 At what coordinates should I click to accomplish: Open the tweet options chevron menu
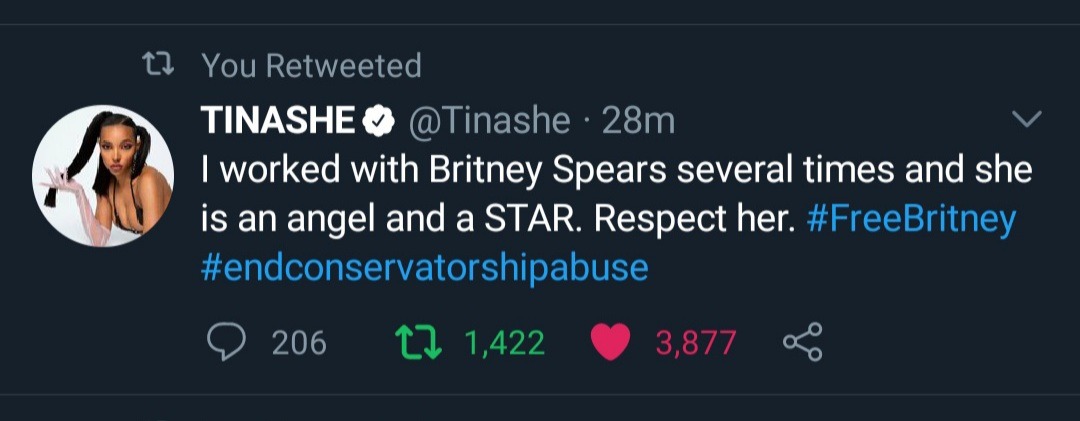point(1027,120)
